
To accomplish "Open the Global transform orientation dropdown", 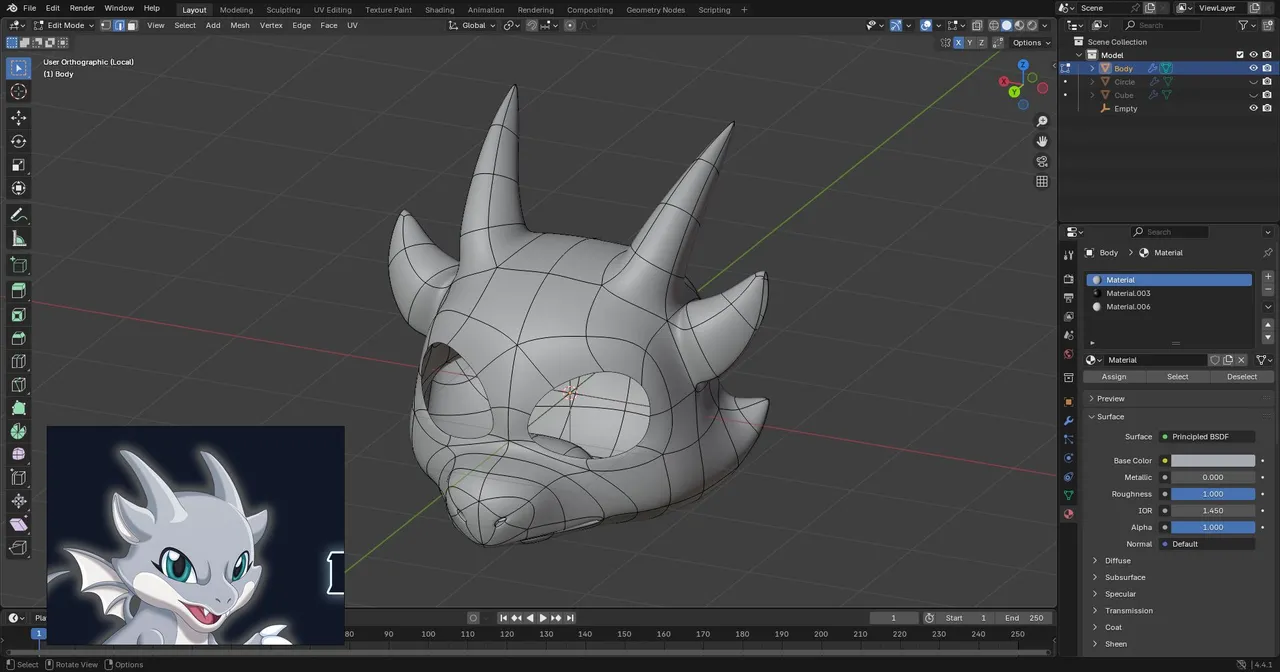I will [472, 25].
